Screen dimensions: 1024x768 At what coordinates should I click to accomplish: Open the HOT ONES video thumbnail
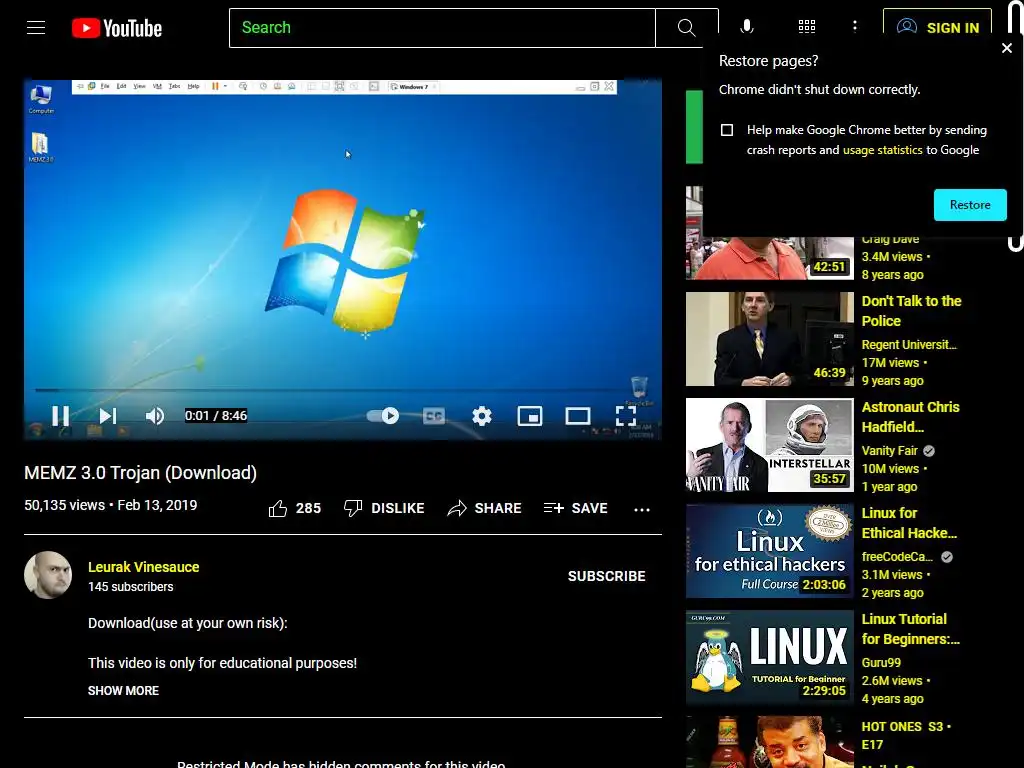(x=769, y=742)
